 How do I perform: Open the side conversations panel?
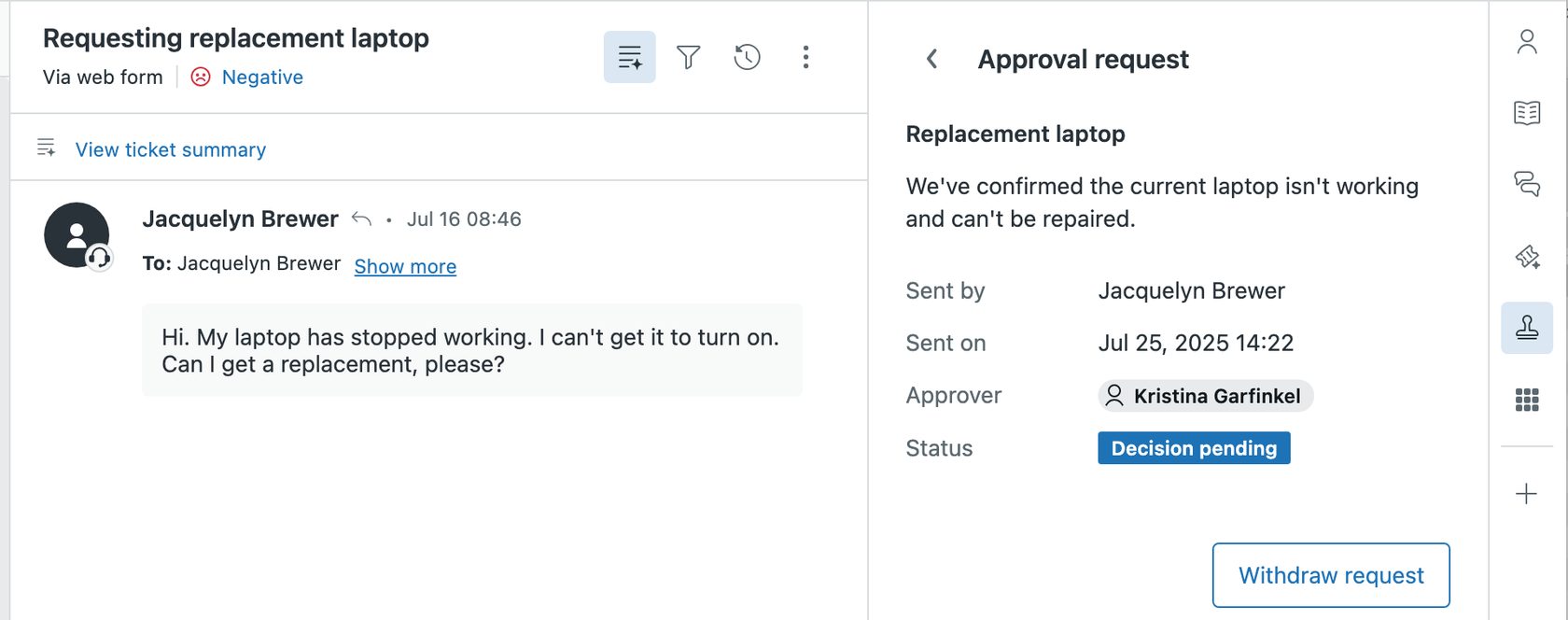tap(1527, 185)
